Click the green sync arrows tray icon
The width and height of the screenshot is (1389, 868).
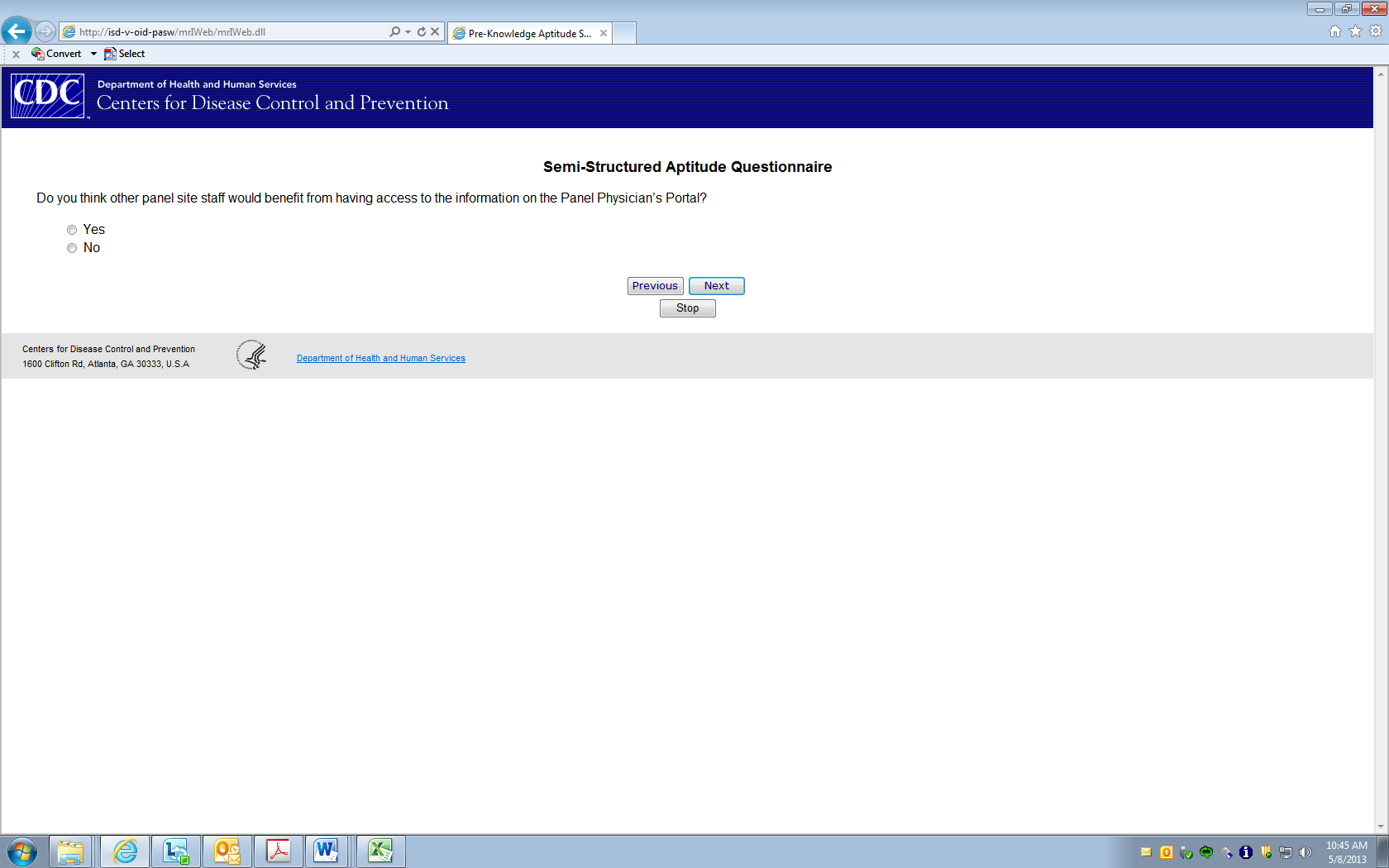click(1206, 852)
